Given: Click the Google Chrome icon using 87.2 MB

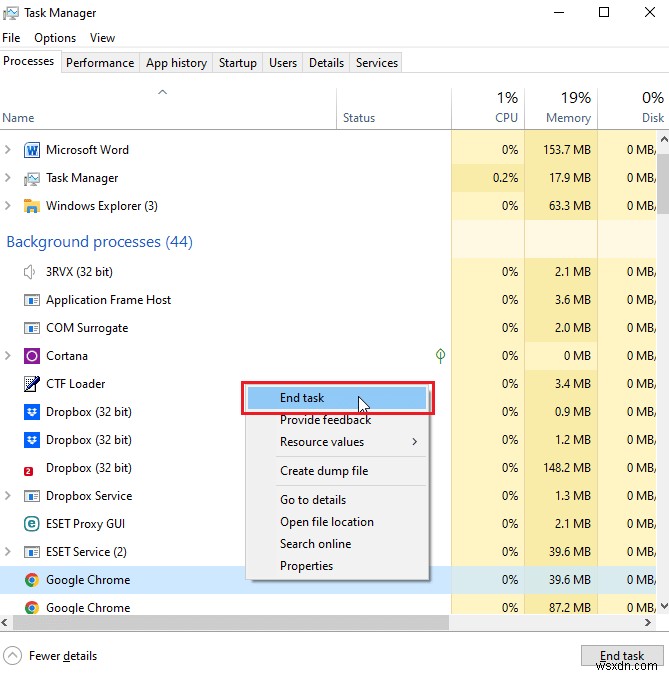Looking at the screenshot, I should coord(31,608).
